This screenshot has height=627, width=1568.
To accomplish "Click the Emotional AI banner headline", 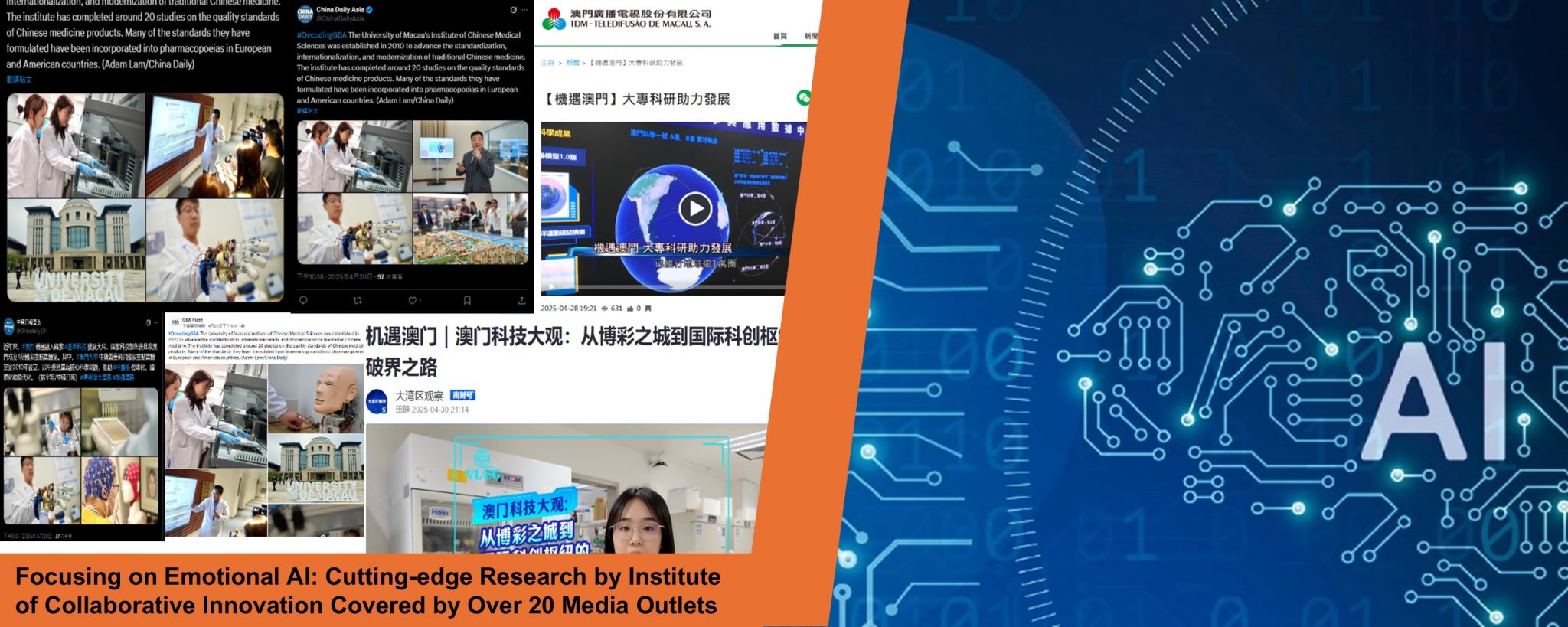I will tap(367, 590).
